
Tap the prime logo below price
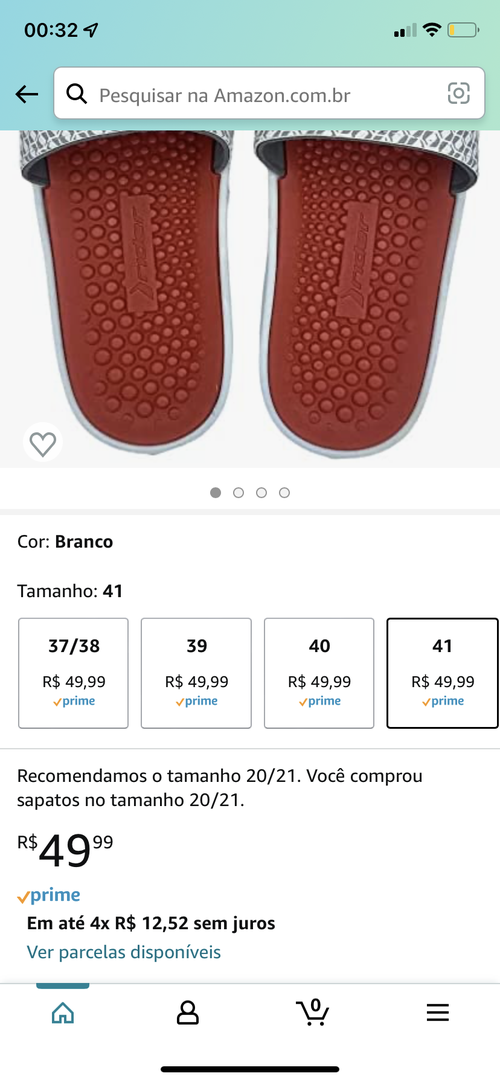point(48,896)
